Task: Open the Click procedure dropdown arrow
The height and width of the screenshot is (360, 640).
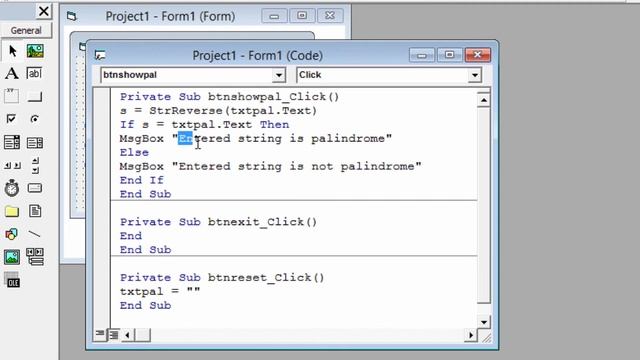Action: tap(474, 75)
